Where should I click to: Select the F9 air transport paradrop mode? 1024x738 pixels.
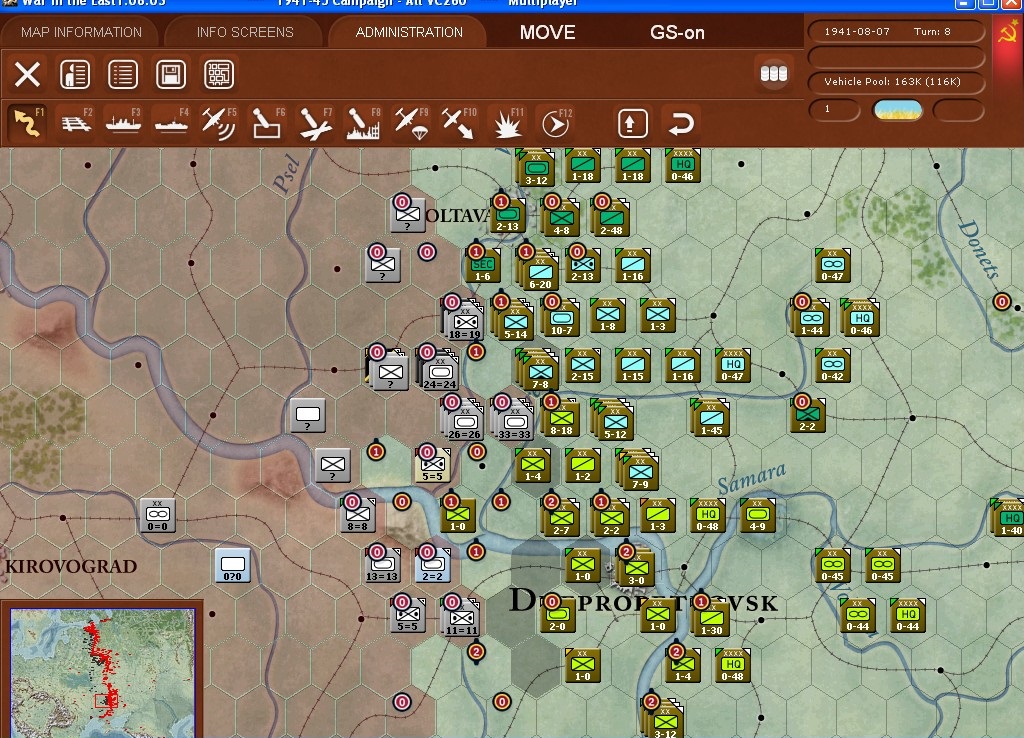coord(411,123)
